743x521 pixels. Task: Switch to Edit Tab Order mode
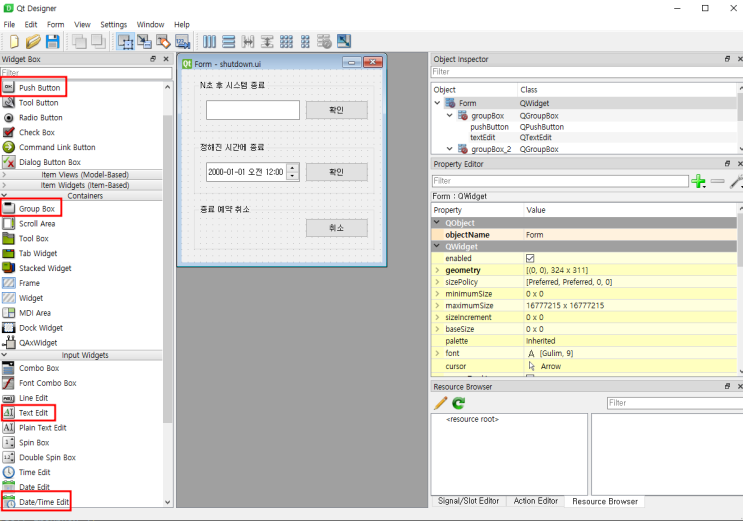click(182, 41)
